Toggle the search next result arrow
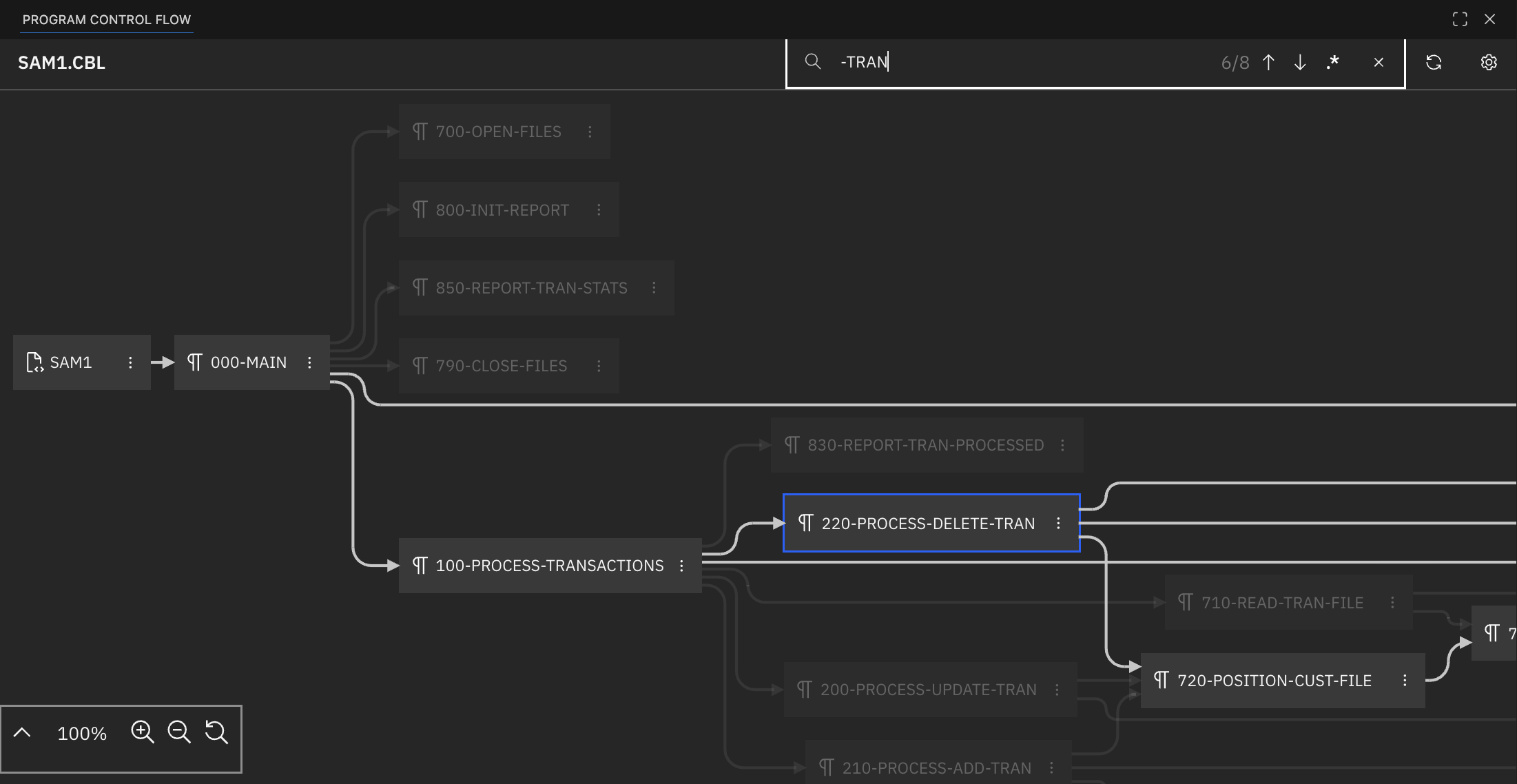The height and width of the screenshot is (784, 1517). click(1300, 62)
